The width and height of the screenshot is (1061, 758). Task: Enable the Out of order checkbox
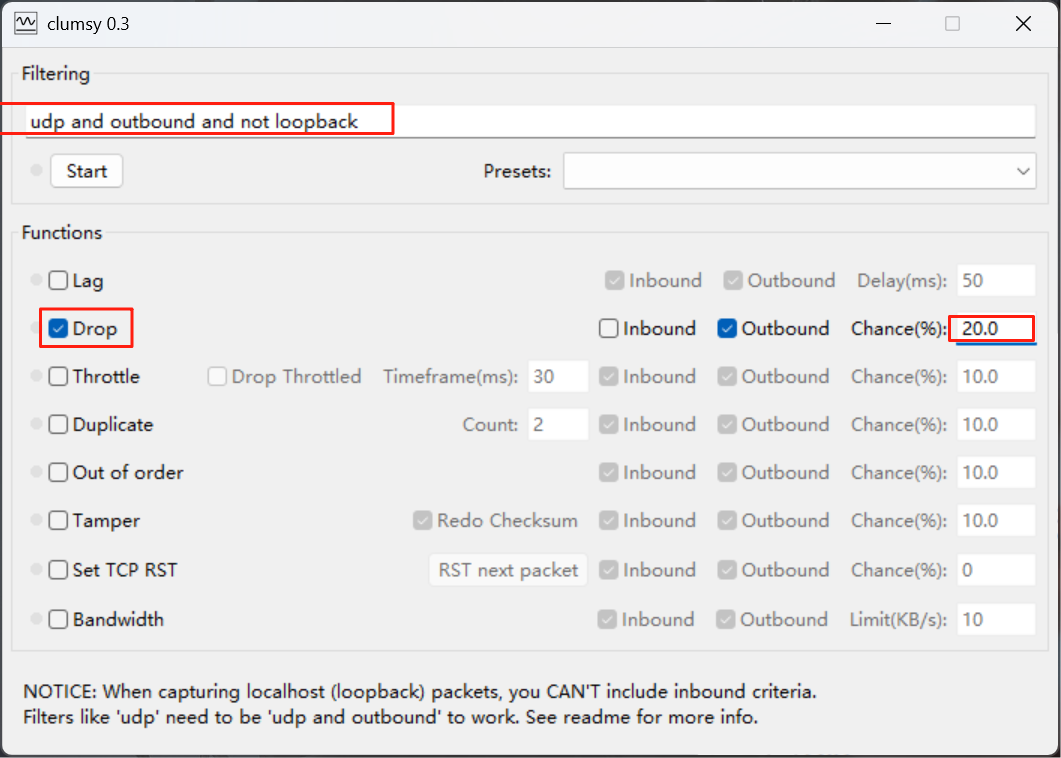(58, 472)
